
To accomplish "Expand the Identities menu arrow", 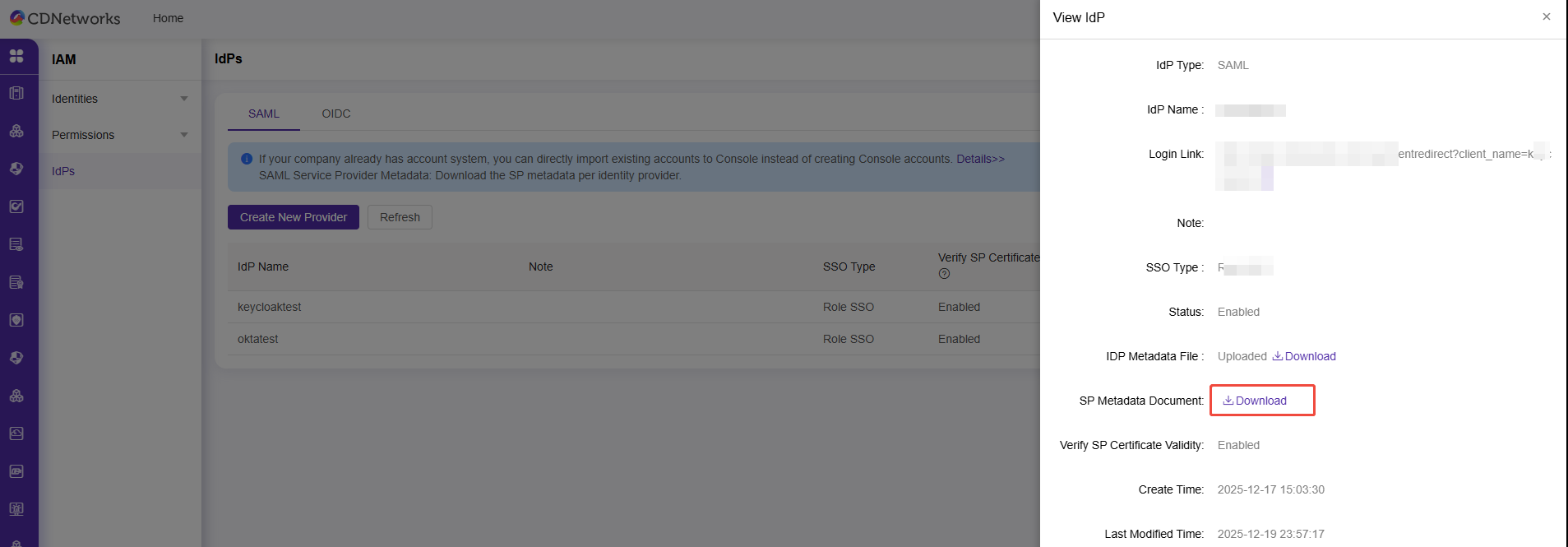I will point(184,99).
